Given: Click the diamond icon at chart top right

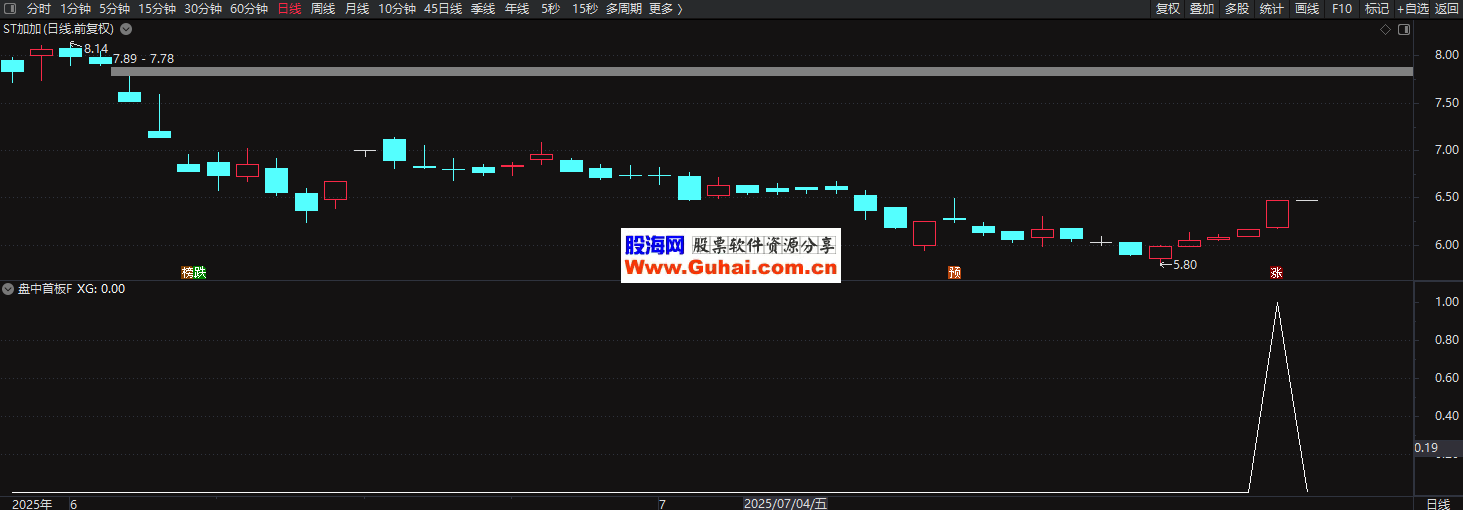Looking at the screenshot, I should pos(1386,29).
